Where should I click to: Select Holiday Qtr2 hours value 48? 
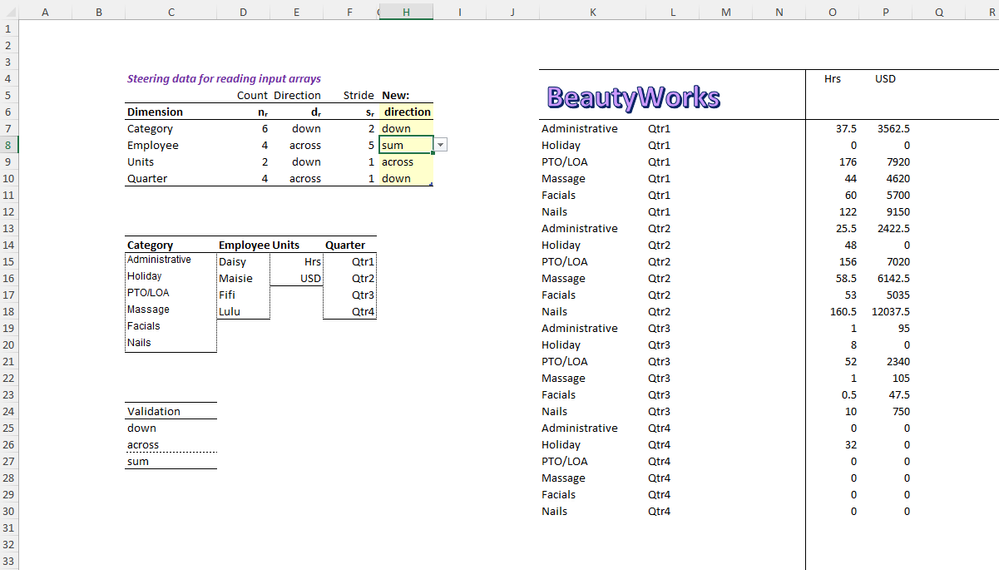coord(850,245)
